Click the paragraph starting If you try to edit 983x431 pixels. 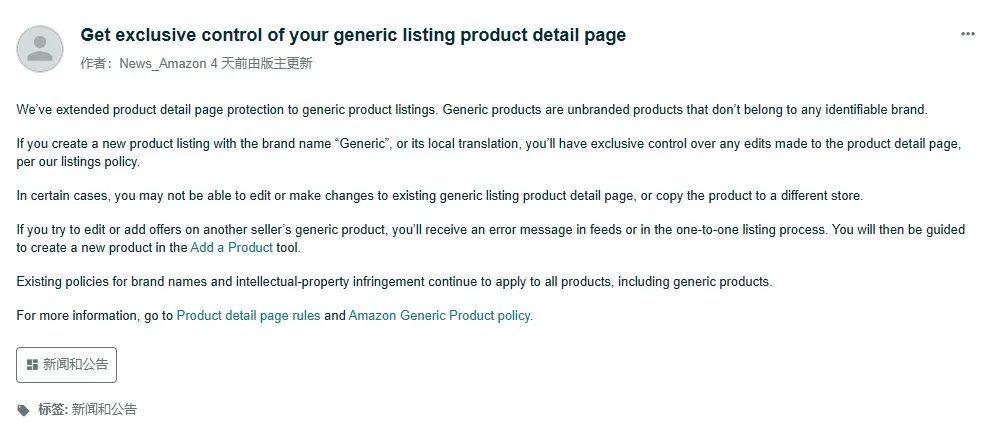(x=490, y=238)
